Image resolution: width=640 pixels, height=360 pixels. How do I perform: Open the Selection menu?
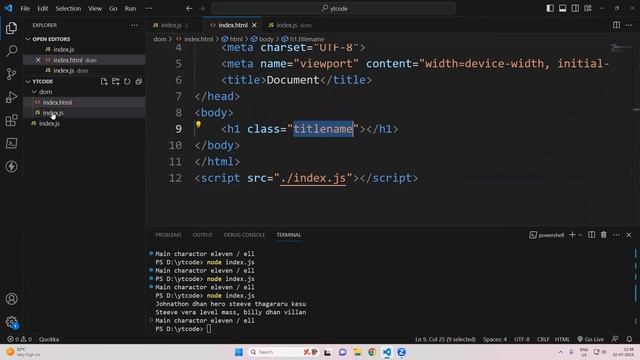68,8
